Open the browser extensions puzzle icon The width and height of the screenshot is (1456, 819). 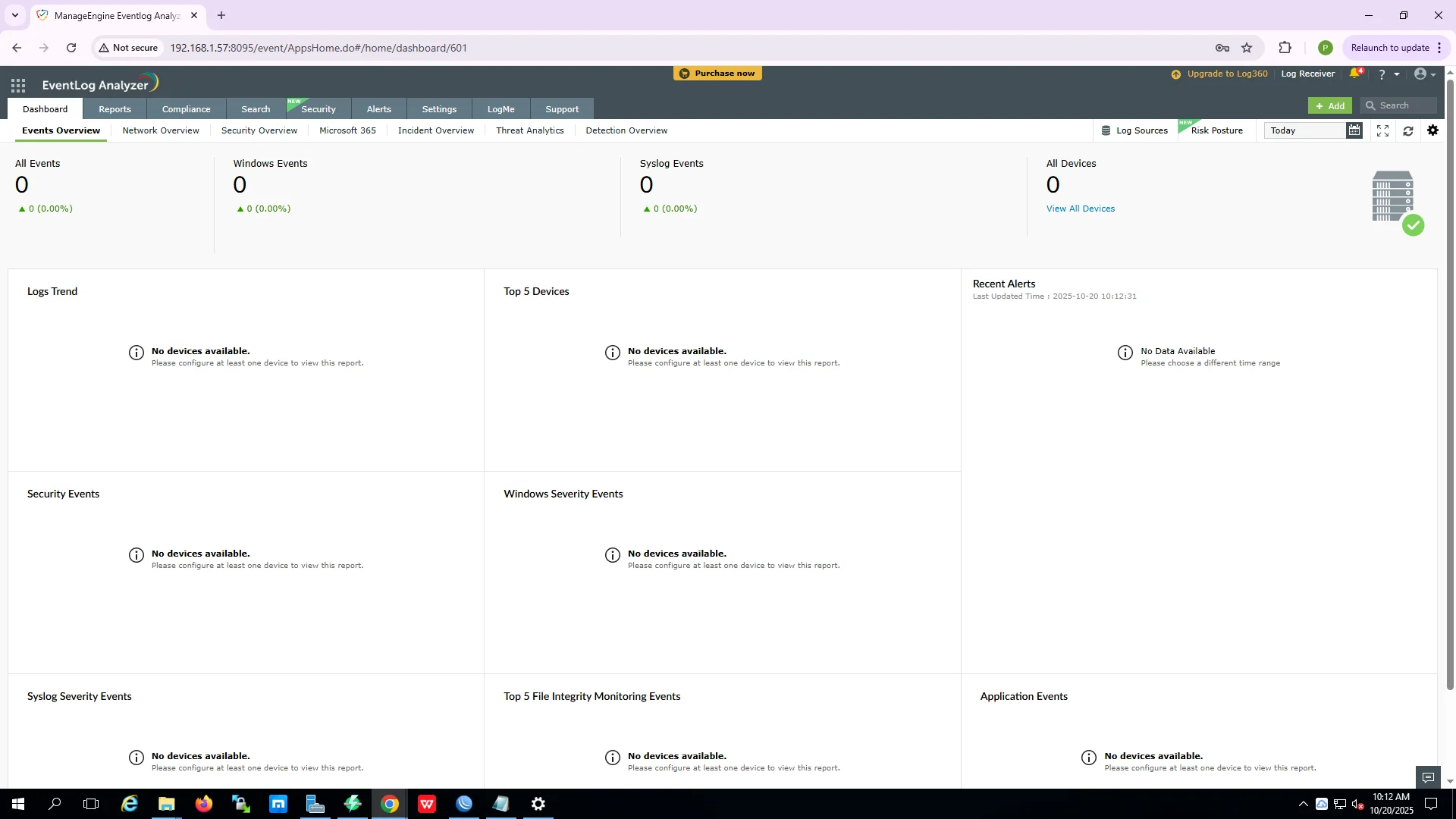tap(1285, 48)
